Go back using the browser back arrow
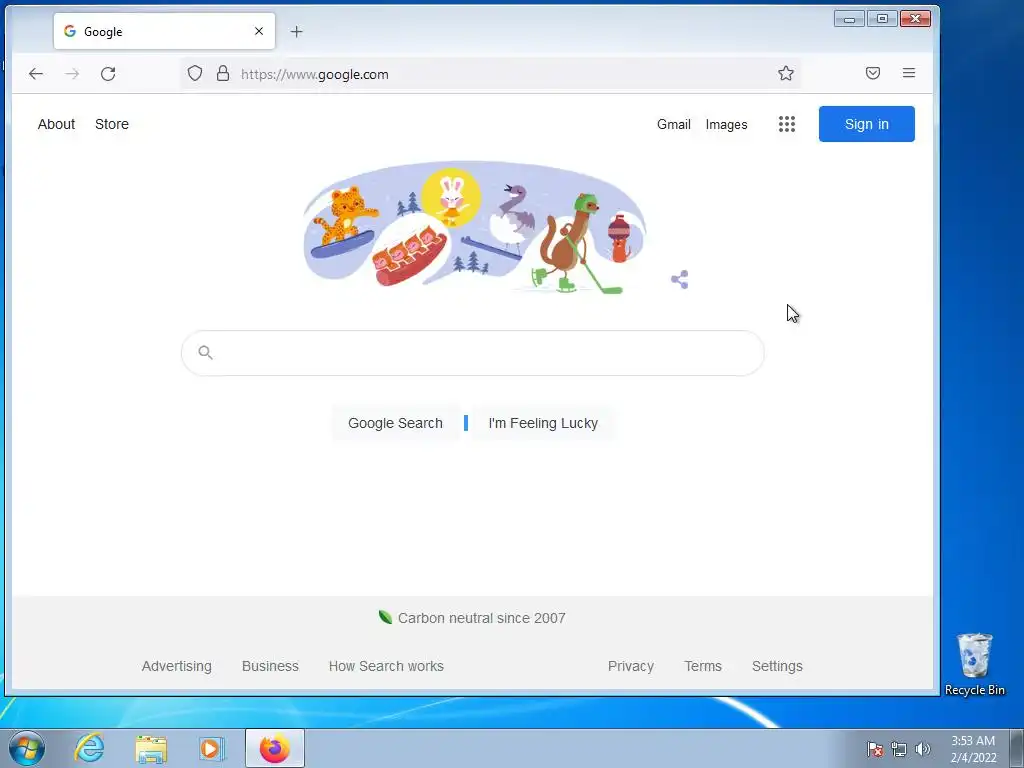The height and width of the screenshot is (768, 1024). (x=36, y=74)
